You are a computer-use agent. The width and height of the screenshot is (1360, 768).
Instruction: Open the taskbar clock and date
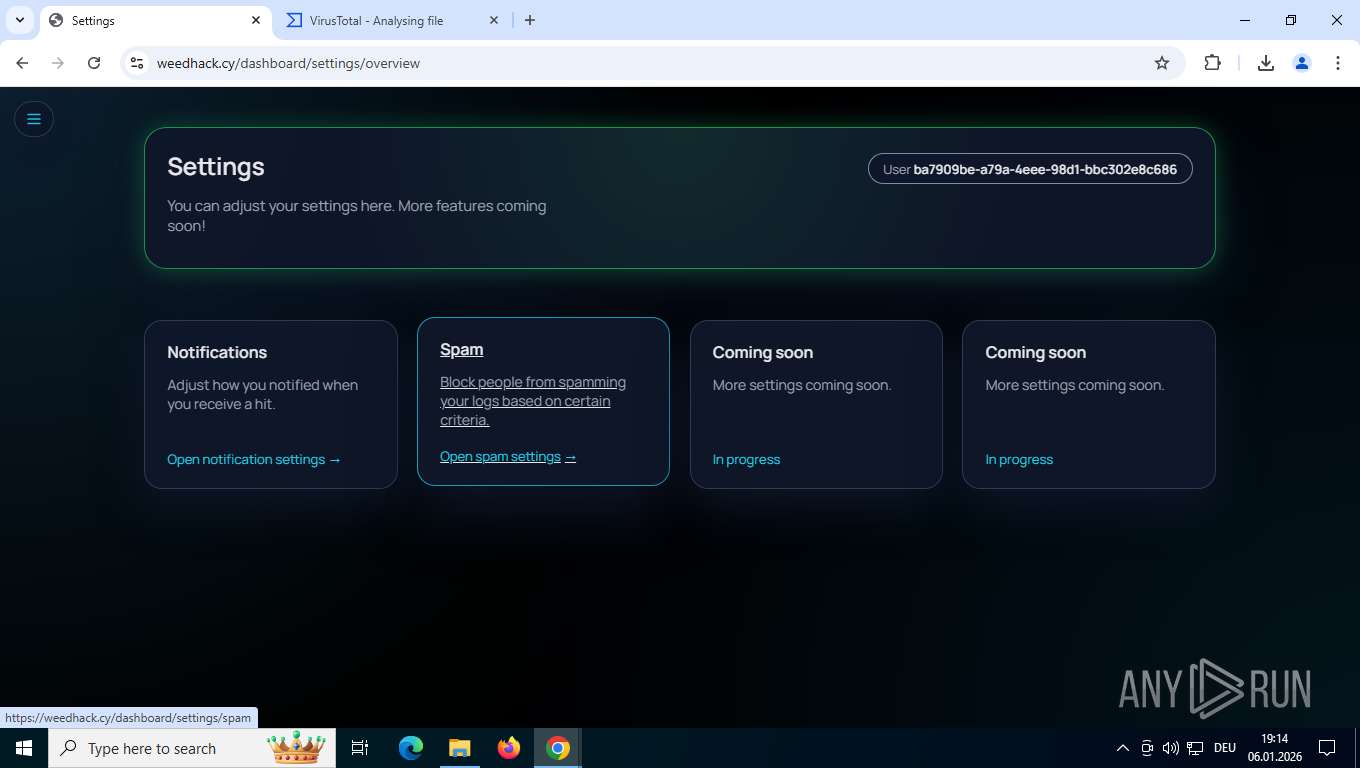(1275, 748)
